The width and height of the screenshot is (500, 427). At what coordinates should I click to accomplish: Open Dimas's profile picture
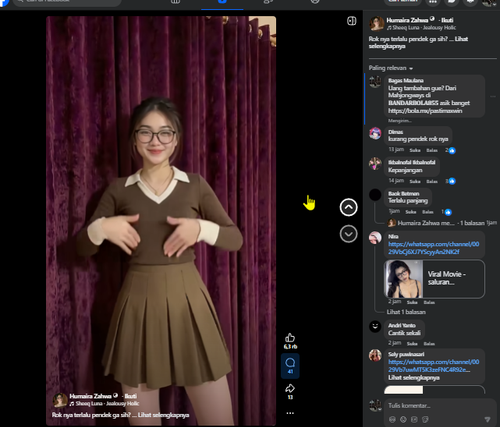coord(375,133)
